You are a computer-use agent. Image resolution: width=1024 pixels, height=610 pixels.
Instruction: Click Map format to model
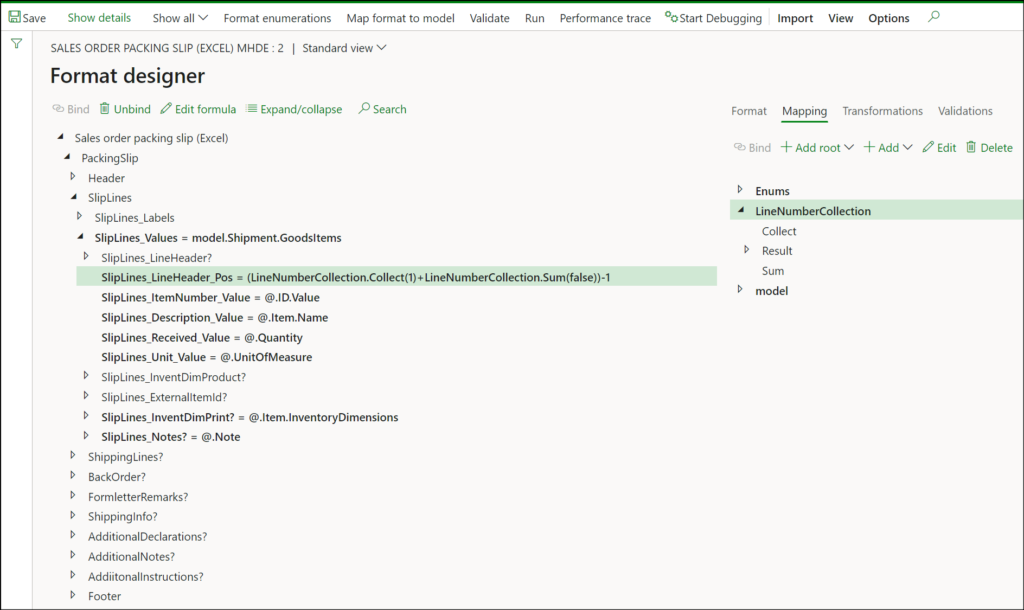pos(400,18)
